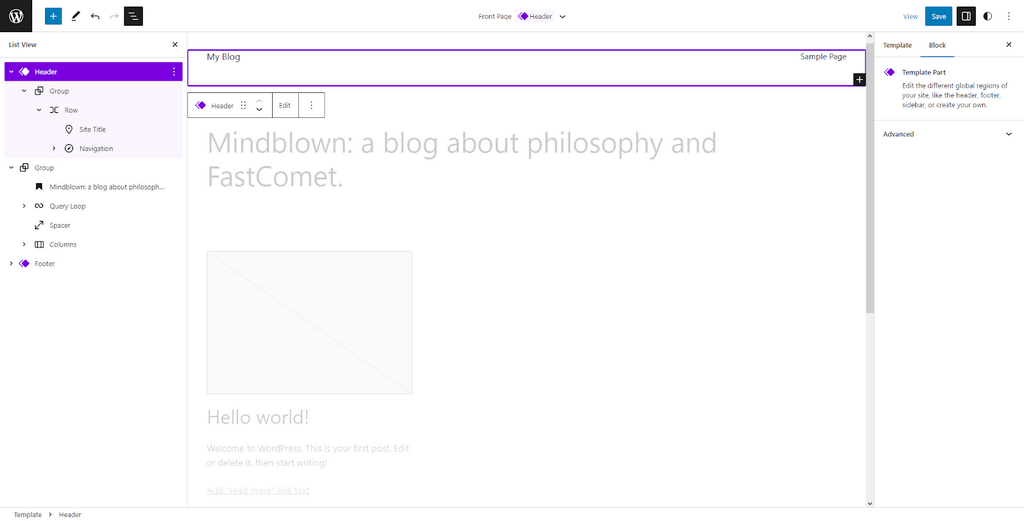1024x521 pixels.
Task: Expand the Advanced panel
Action: tap(1008, 134)
